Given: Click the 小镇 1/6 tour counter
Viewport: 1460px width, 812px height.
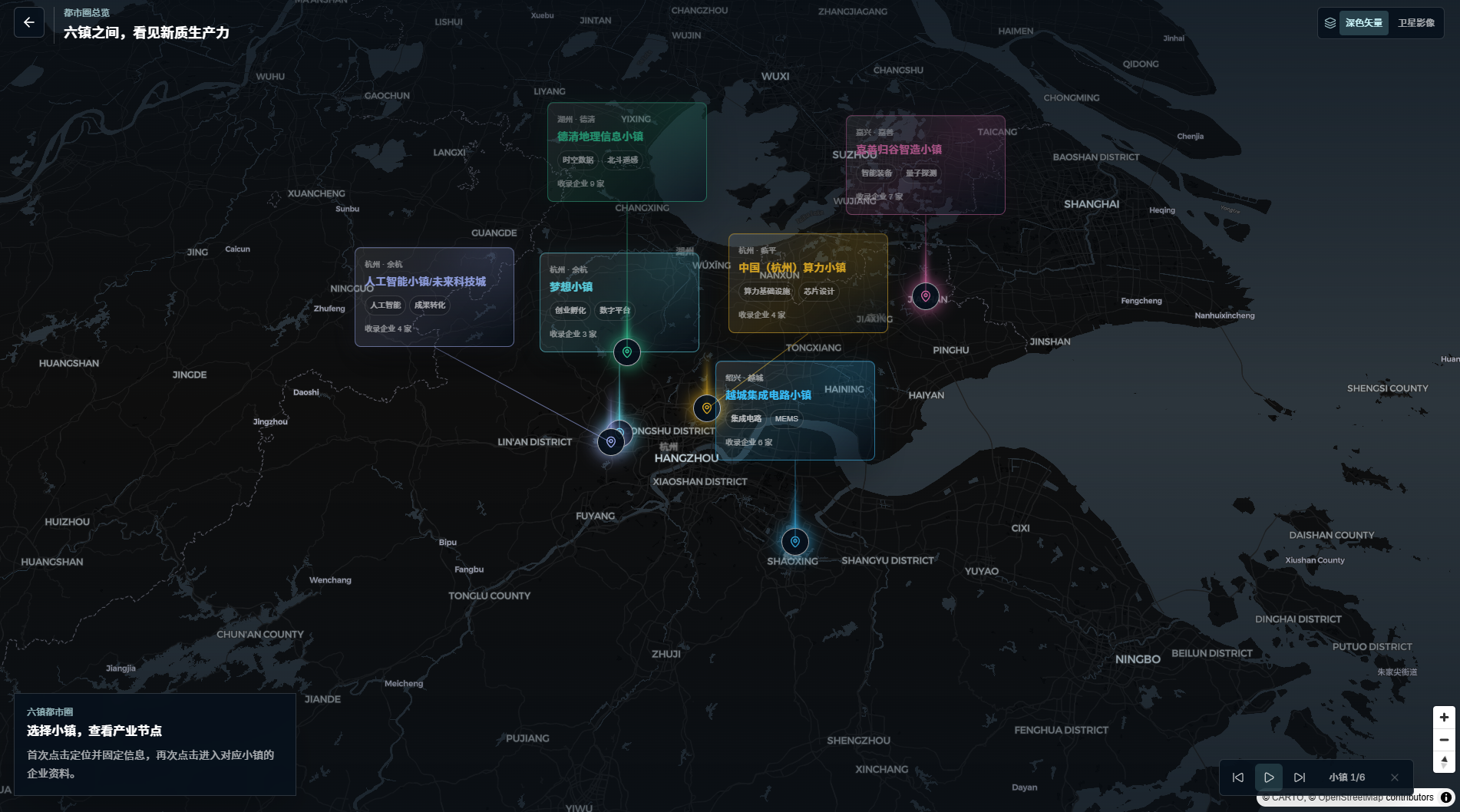Looking at the screenshot, I should point(1347,777).
